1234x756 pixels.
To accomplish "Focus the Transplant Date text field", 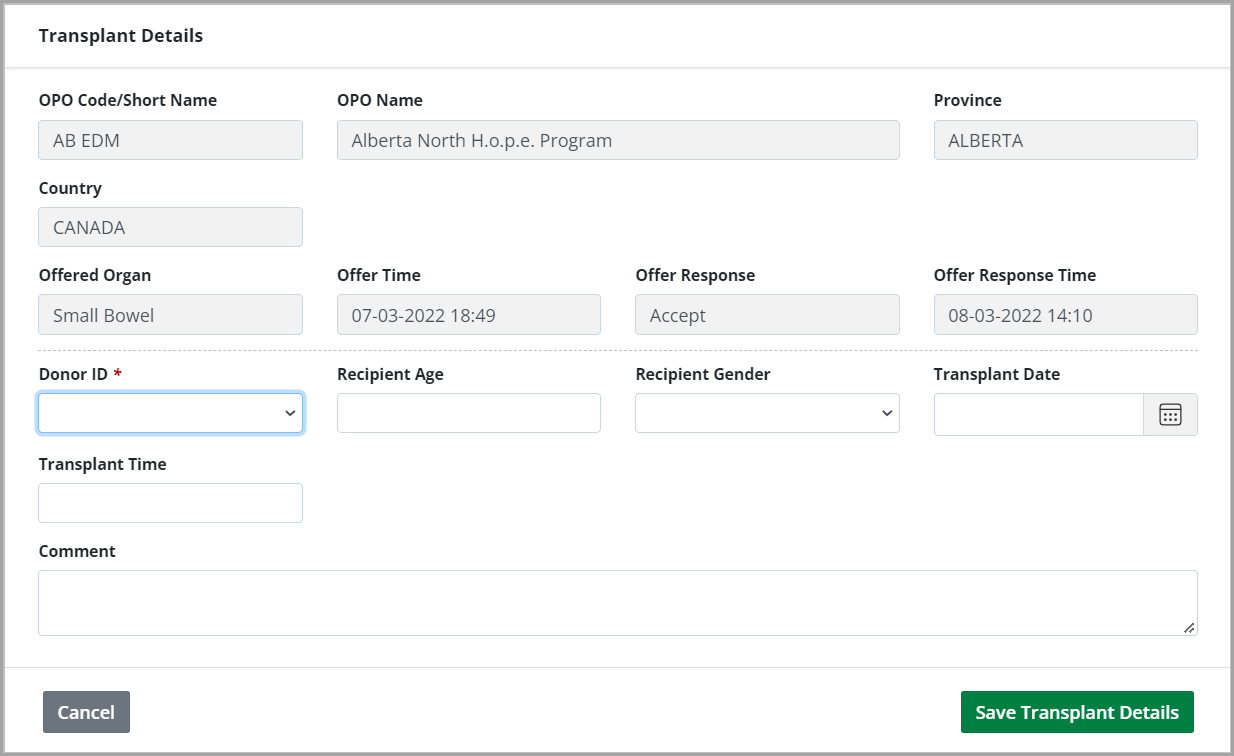I will [x=1038, y=414].
